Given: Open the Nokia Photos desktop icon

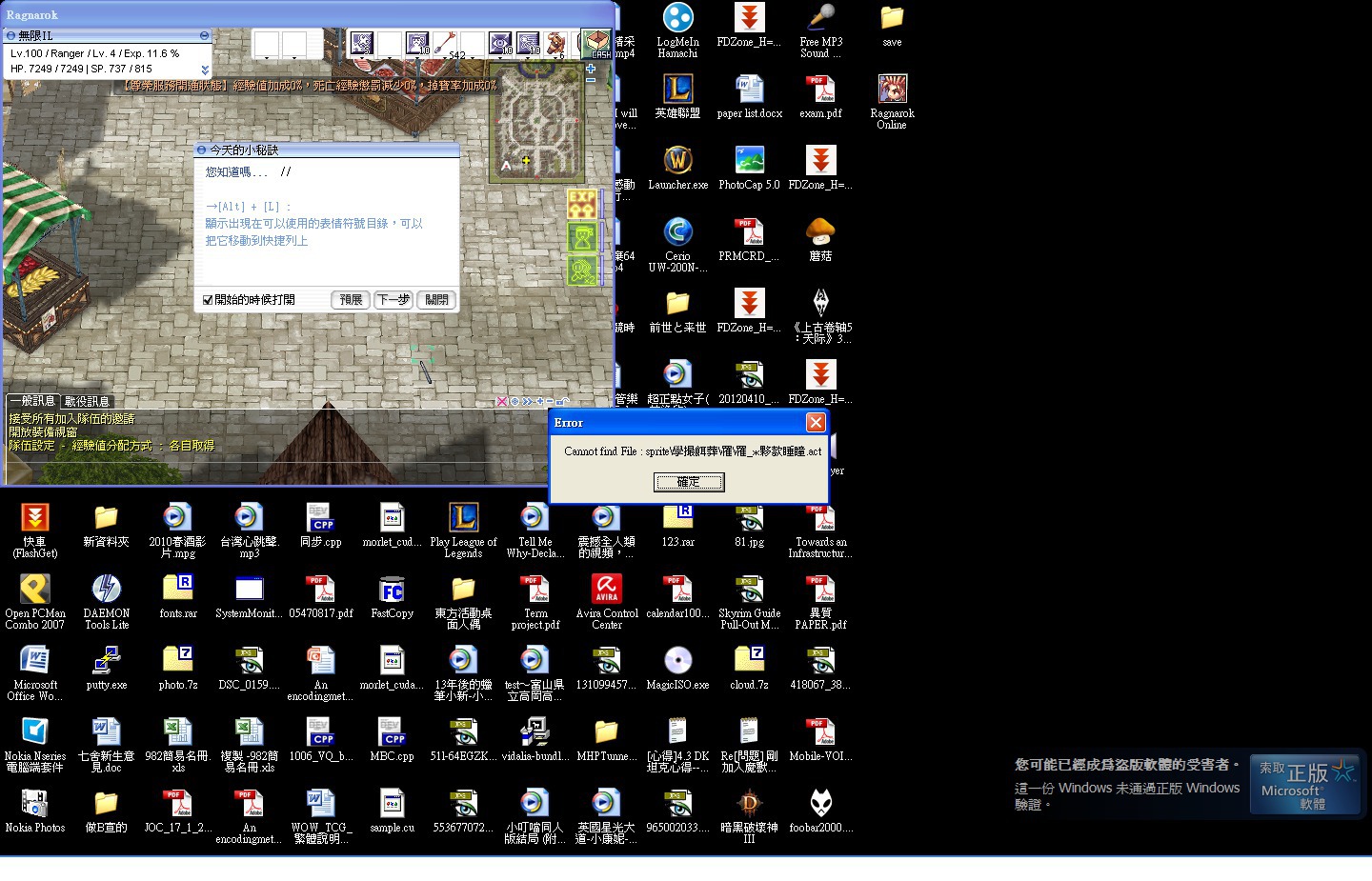Looking at the screenshot, I should [35, 811].
